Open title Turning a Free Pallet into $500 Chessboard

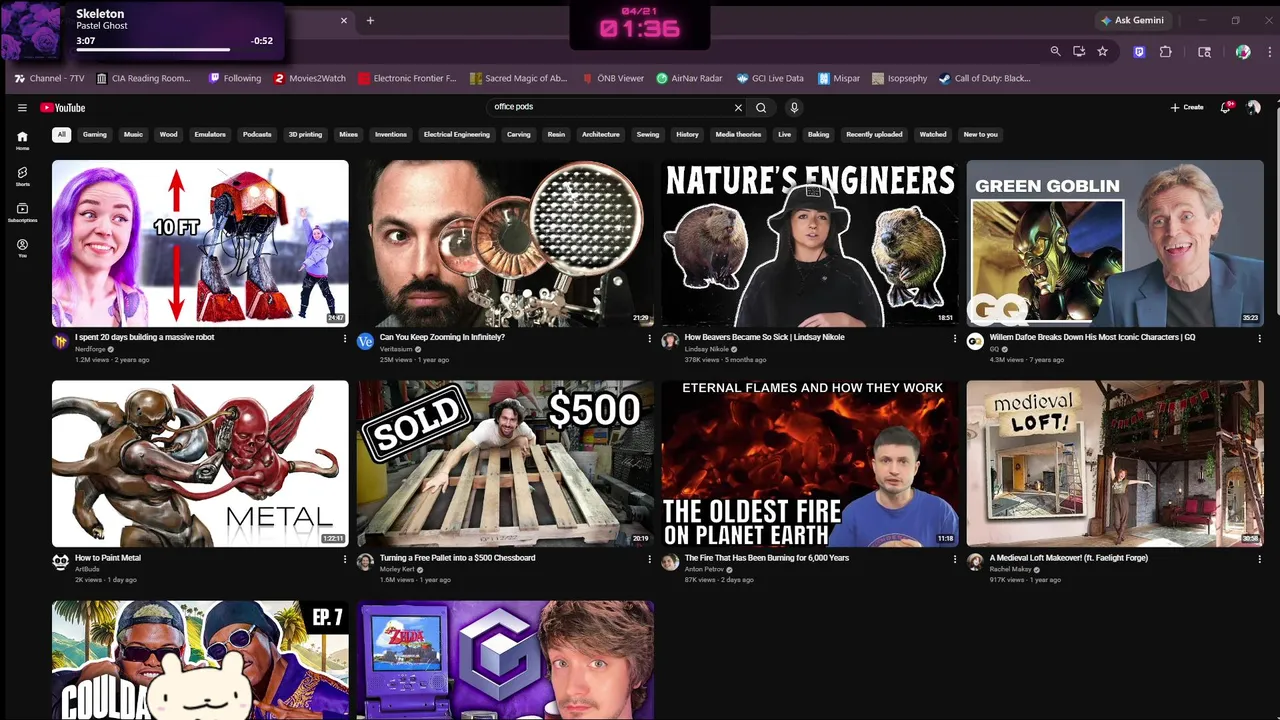pos(457,558)
